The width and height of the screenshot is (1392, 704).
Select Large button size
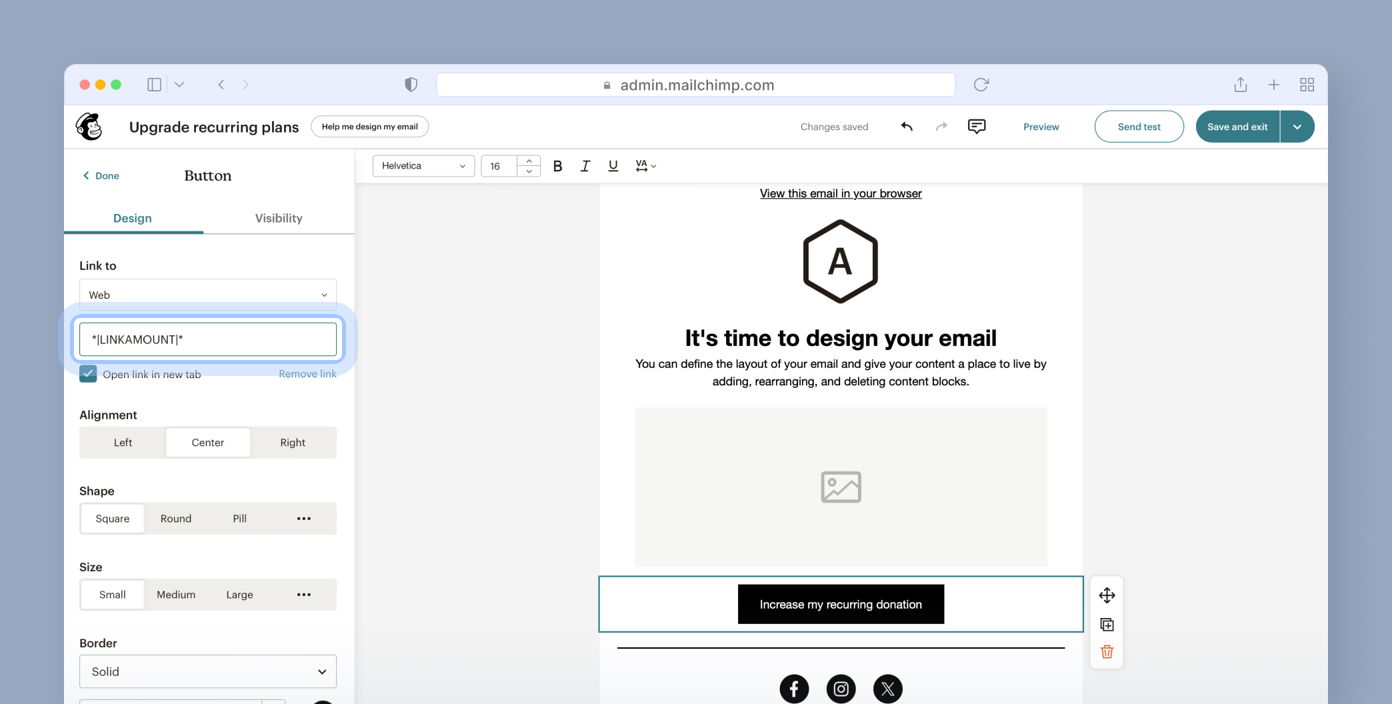[x=240, y=594]
